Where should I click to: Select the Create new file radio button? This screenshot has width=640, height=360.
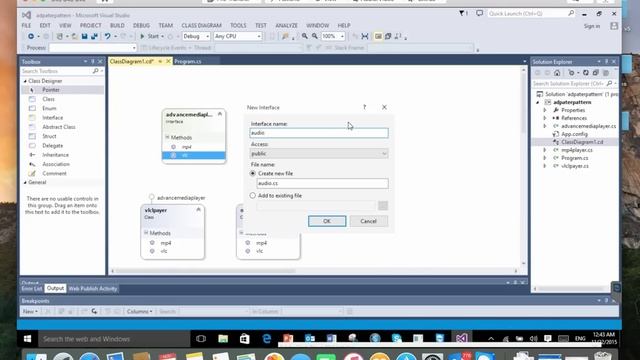[253, 173]
